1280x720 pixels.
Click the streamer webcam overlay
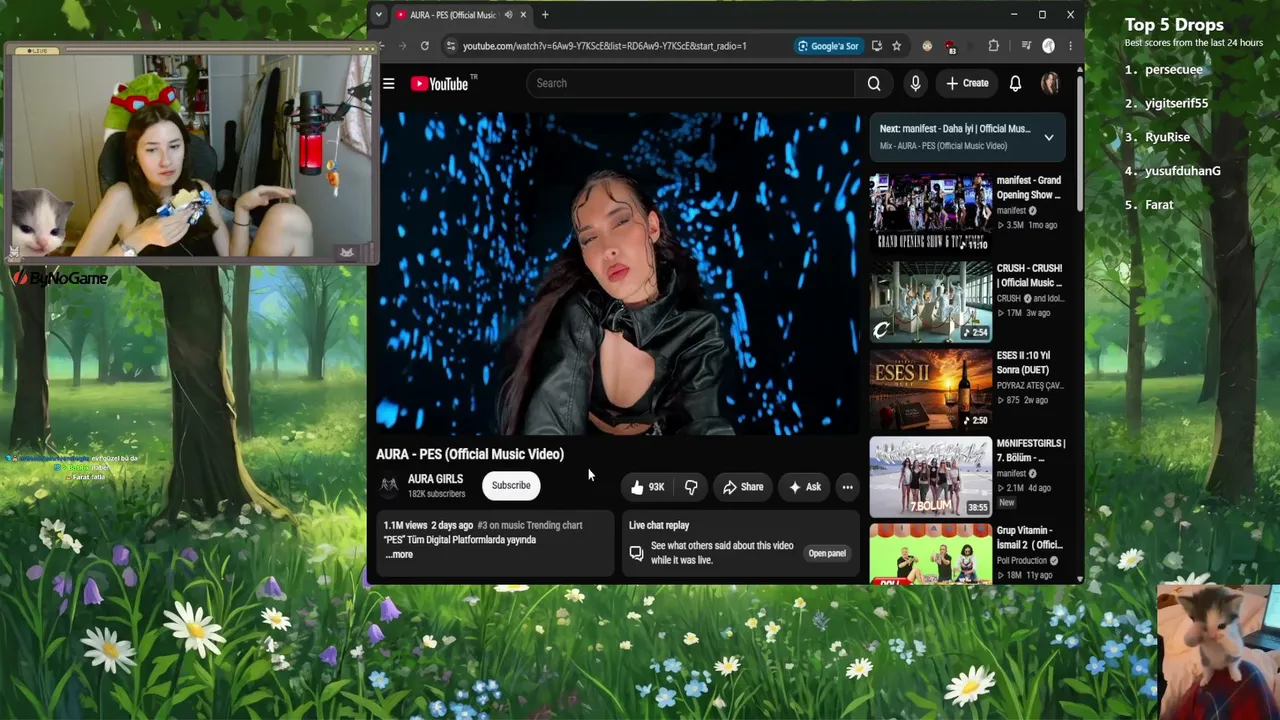pos(191,155)
